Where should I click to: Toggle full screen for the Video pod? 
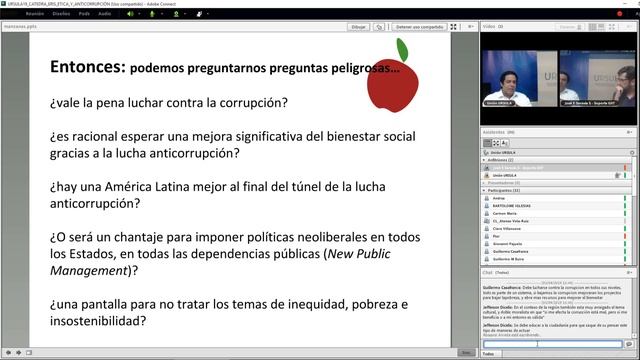612,27
